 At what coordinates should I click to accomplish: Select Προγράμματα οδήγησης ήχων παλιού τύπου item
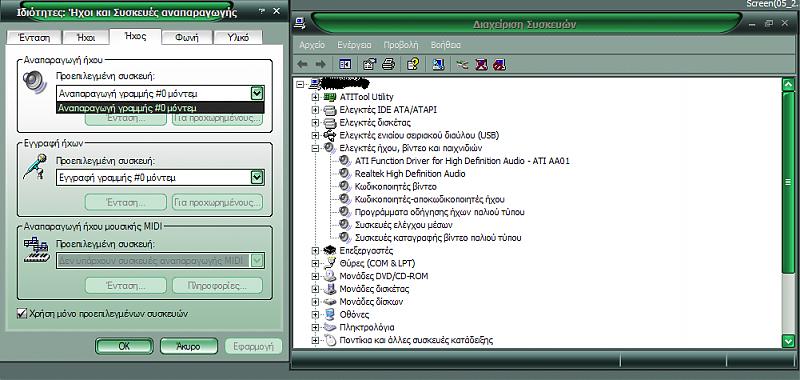(439, 212)
